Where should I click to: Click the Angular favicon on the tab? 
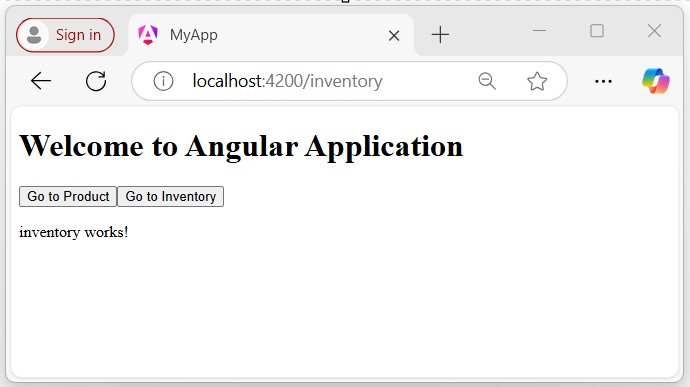148,35
